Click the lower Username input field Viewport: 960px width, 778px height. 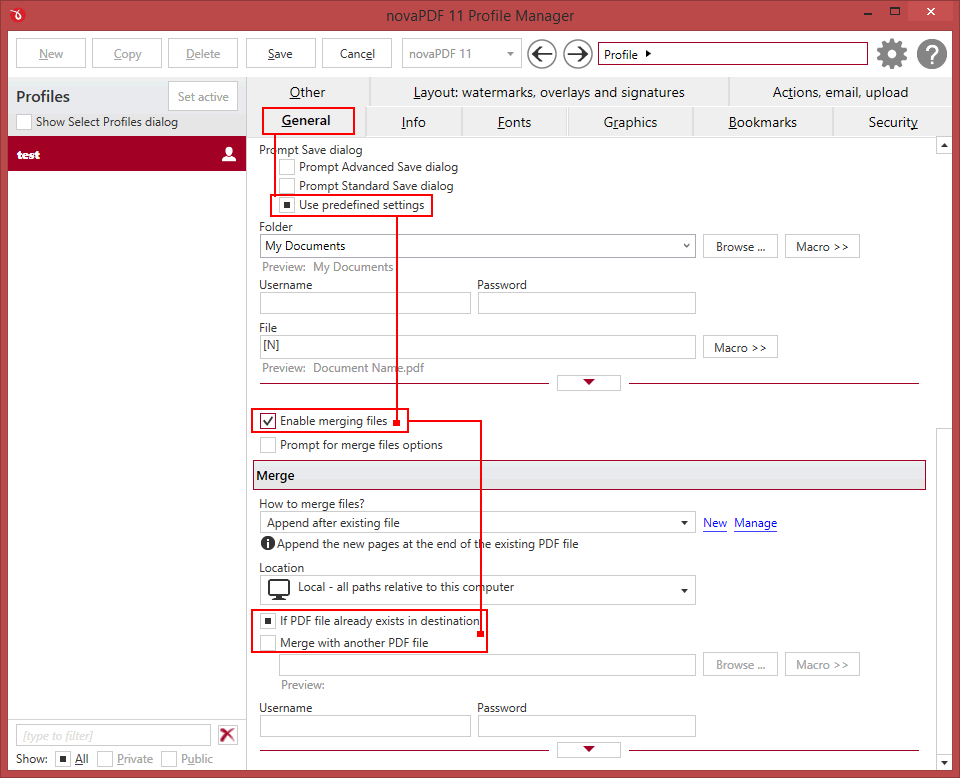pos(366,726)
